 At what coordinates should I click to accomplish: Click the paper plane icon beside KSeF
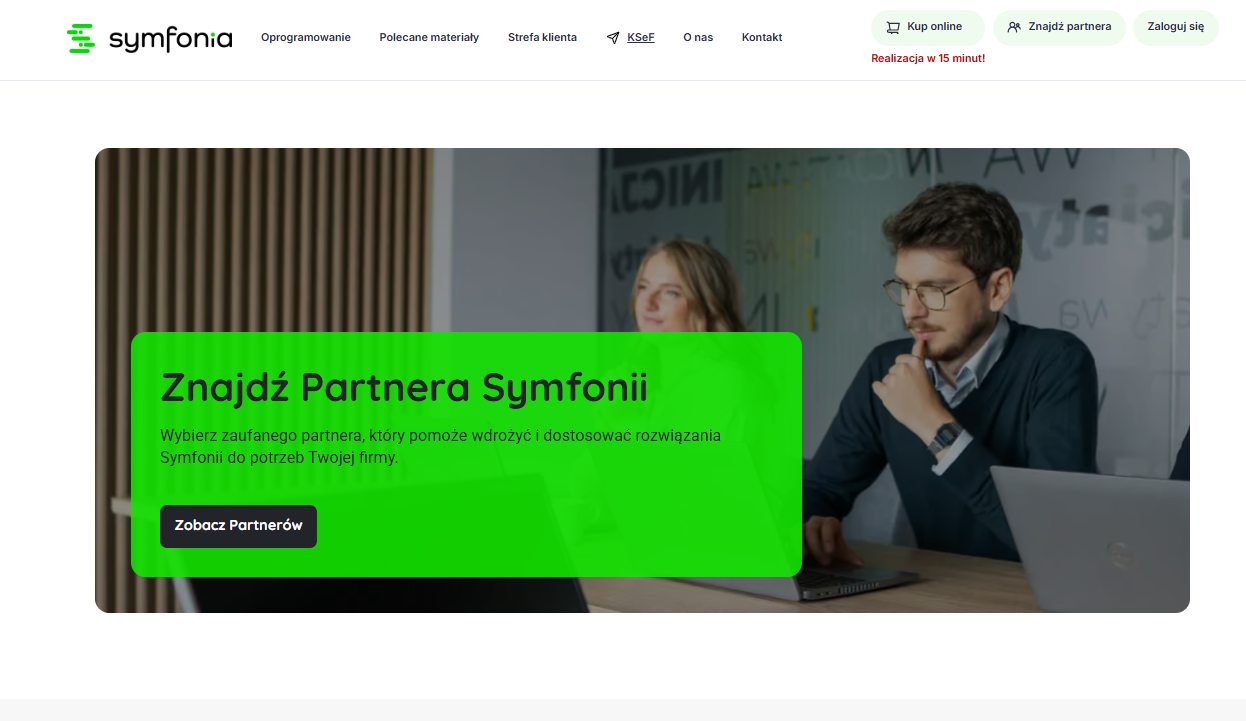point(613,38)
